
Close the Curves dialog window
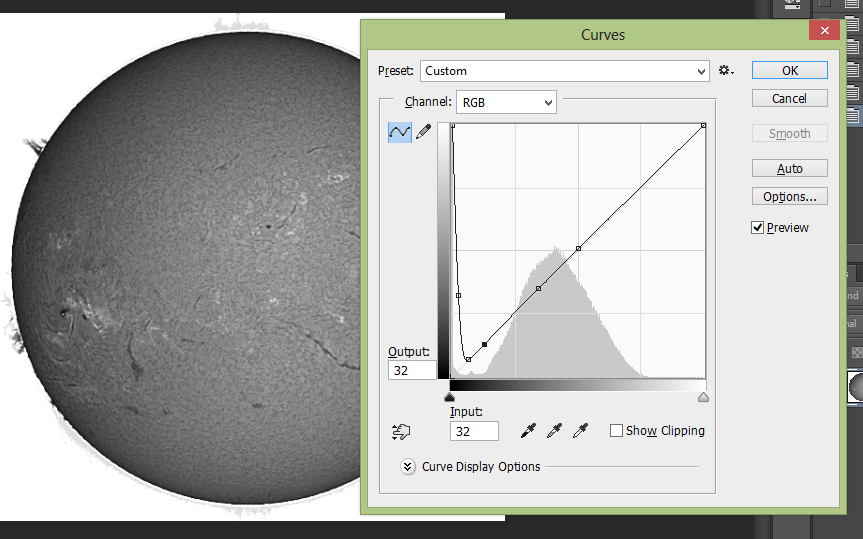tap(825, 33)
